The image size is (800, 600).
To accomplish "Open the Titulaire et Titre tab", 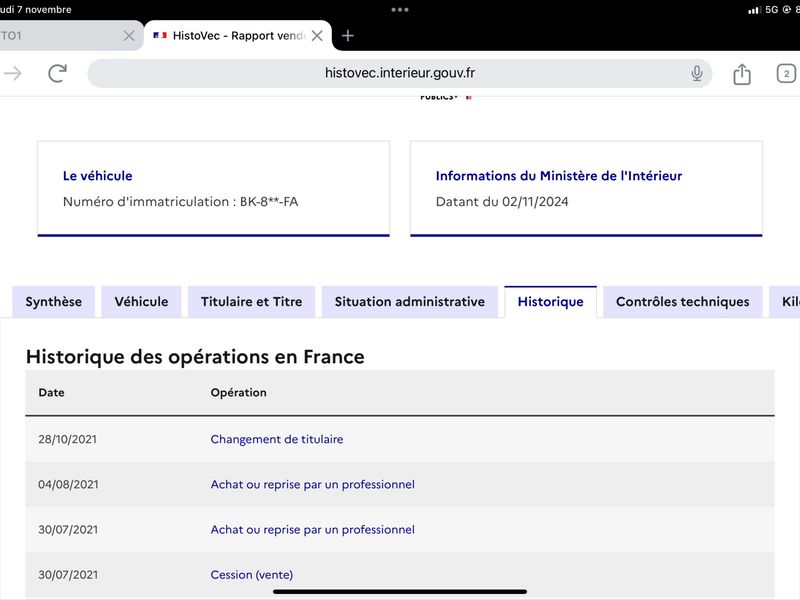I will coord(252,302).
